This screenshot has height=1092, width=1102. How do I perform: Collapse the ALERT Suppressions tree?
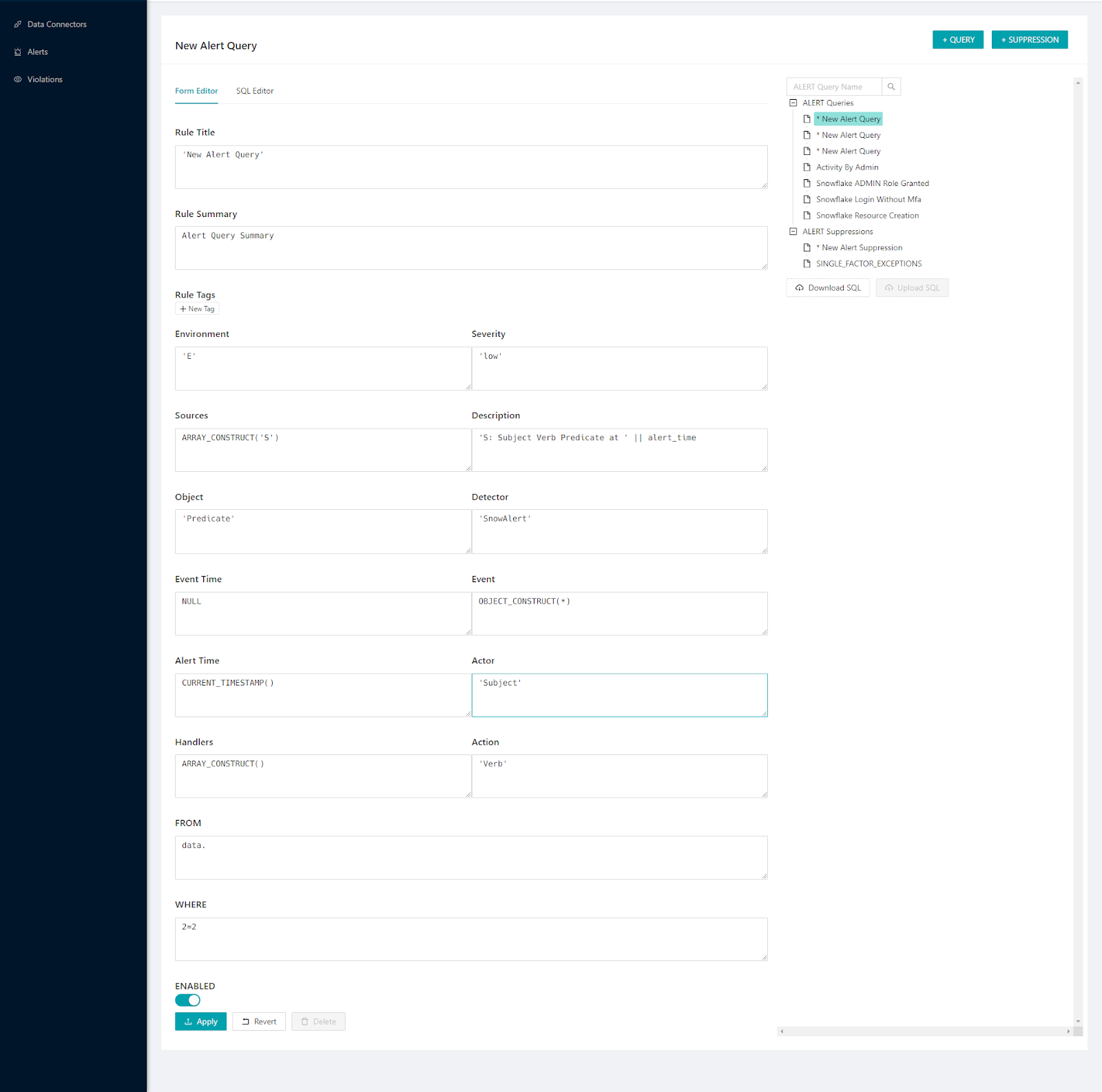[x=793, y=231]
